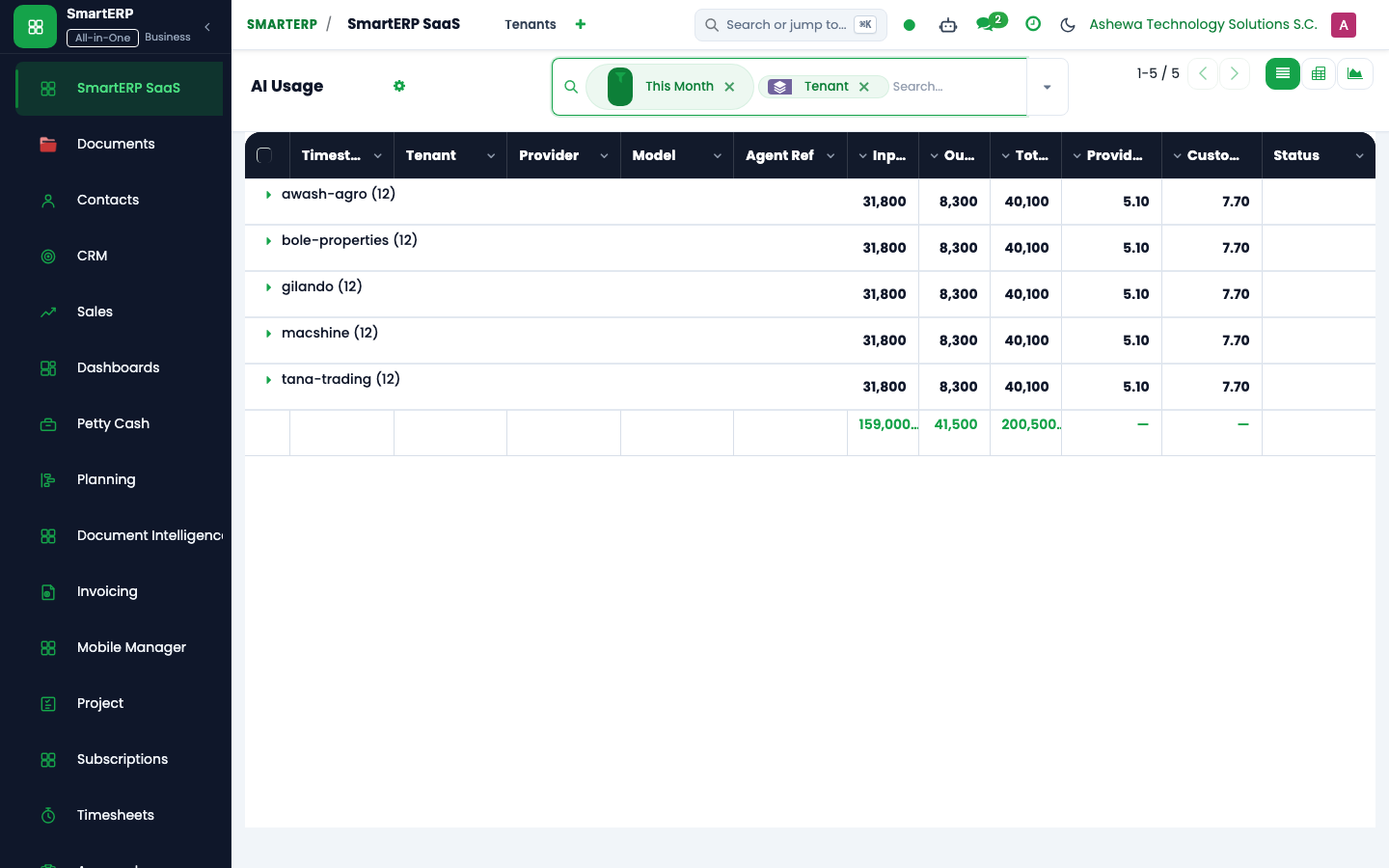Open Petty Cash module
The width and height of the screenshot is (1389, 868).
point(120,423)
